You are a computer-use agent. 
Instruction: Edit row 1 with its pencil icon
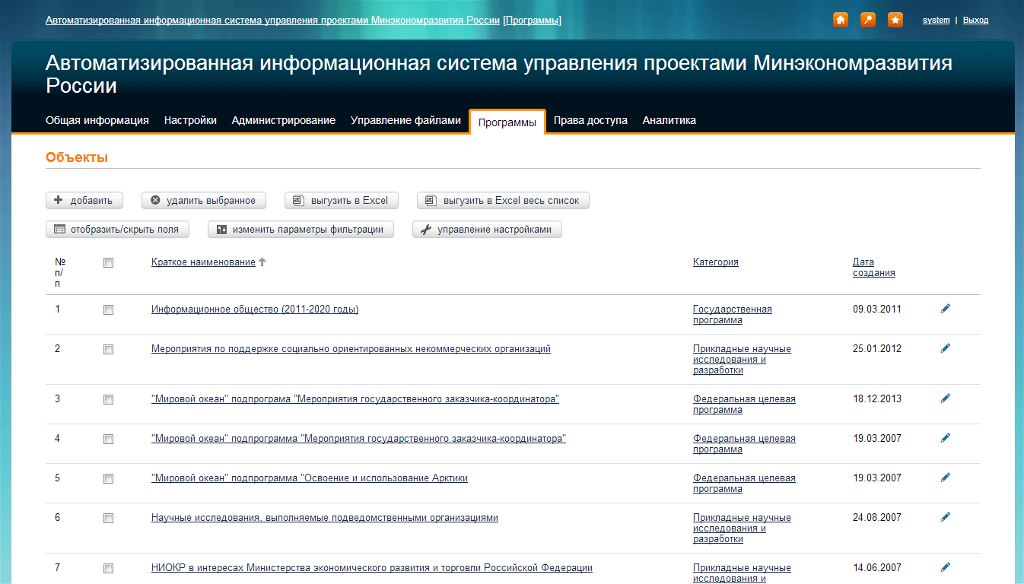pos(945,309)
